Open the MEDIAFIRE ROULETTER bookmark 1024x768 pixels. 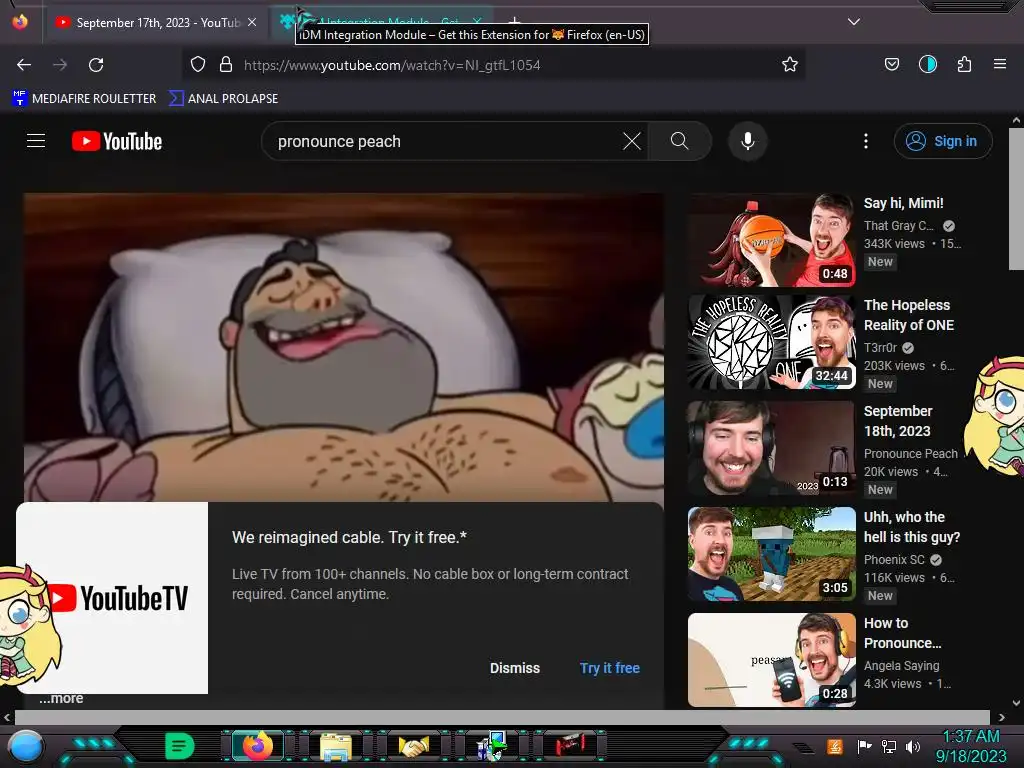85,99
